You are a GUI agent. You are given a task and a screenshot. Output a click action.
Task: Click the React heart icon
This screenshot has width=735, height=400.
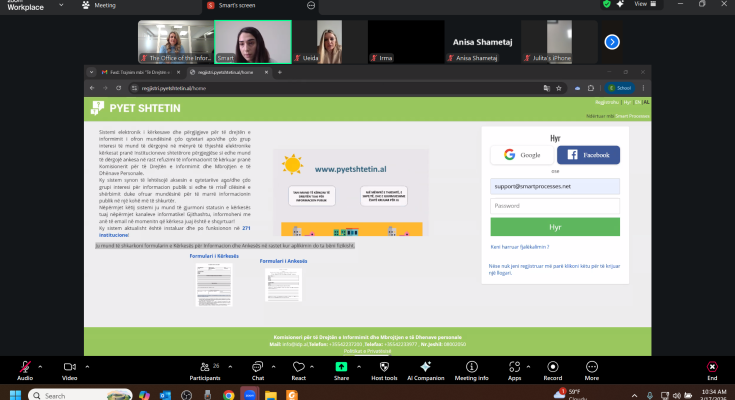[298, 367]
